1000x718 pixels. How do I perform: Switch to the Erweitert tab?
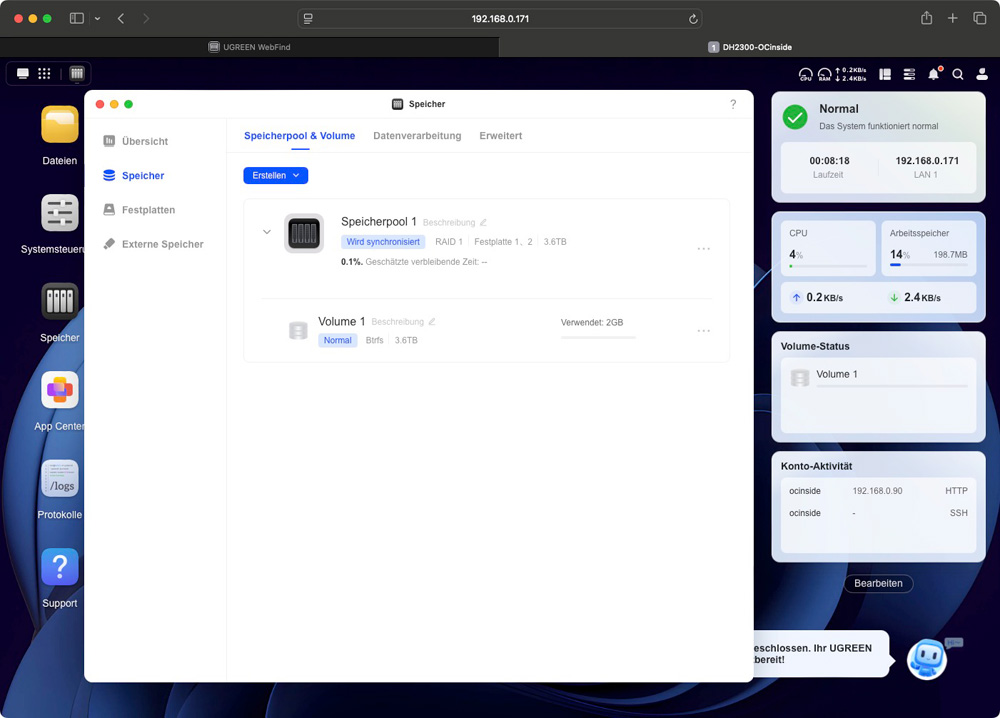coord(500,136)
